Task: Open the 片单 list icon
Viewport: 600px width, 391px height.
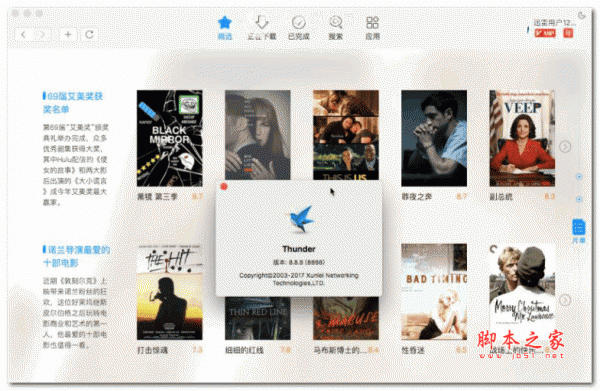Action: point(579,231)
